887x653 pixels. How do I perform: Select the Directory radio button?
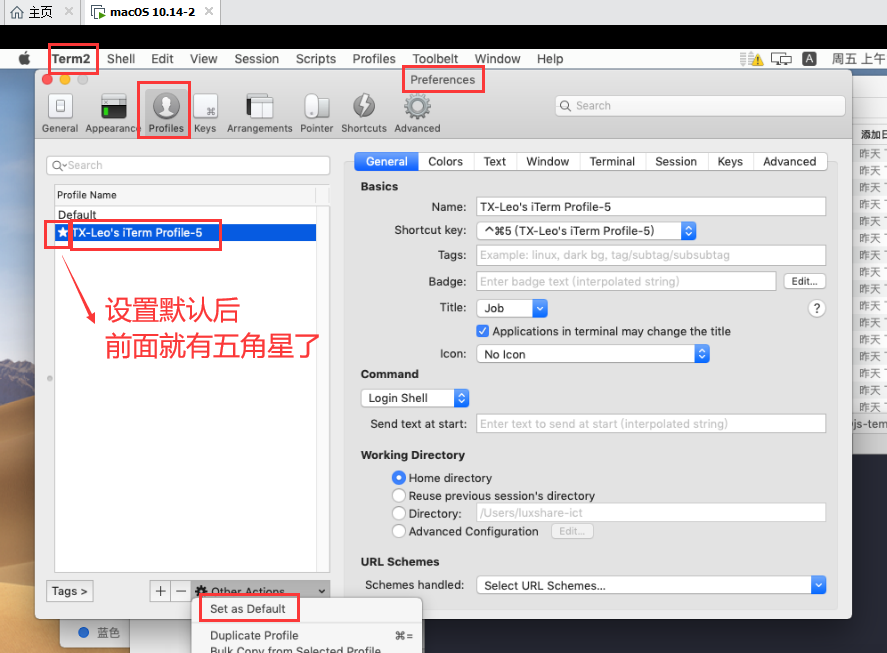tap(399, 513)
